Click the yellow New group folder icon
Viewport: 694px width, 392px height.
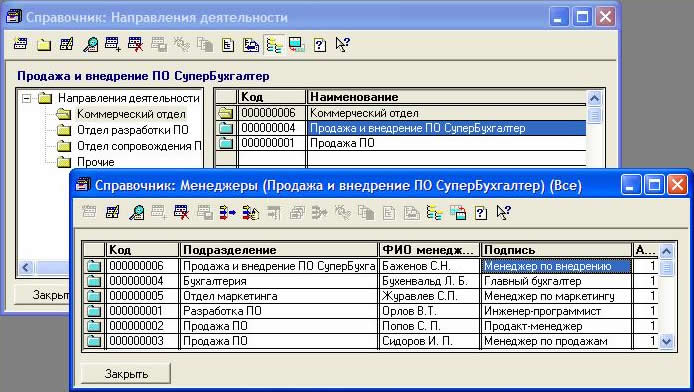[43, 44]
